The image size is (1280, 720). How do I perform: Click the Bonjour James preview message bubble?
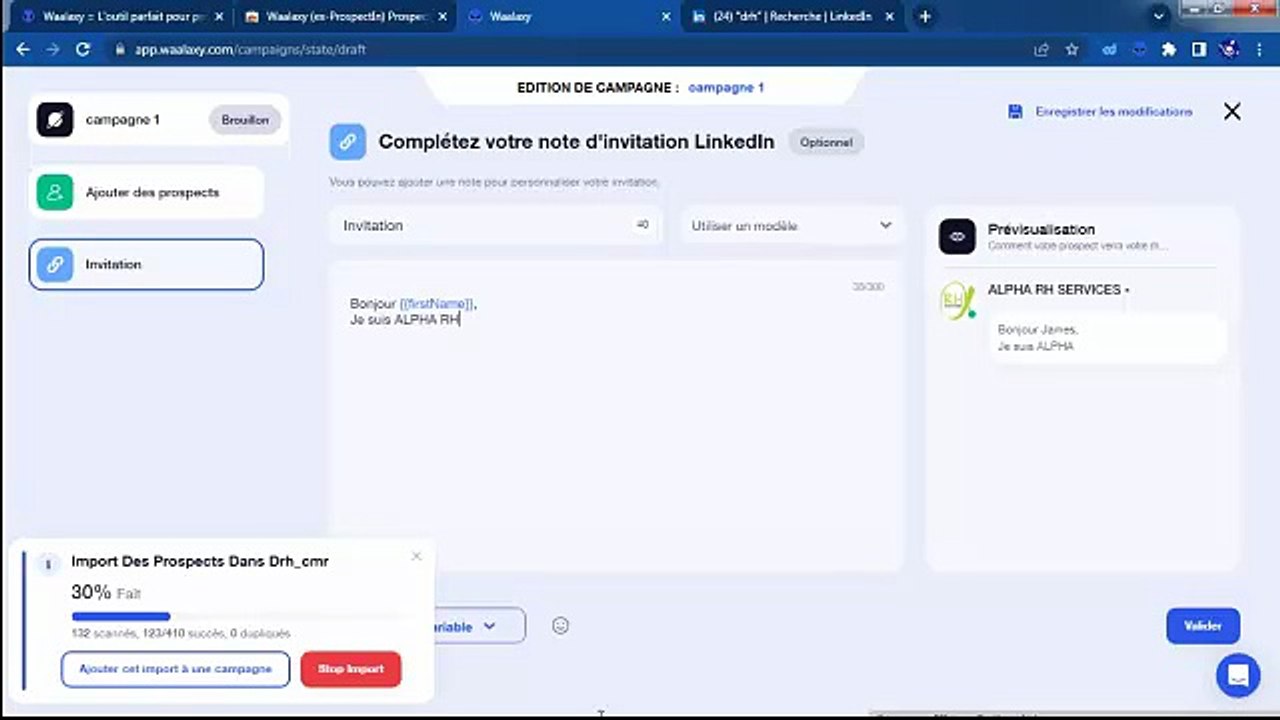[x=1108, y=338]
